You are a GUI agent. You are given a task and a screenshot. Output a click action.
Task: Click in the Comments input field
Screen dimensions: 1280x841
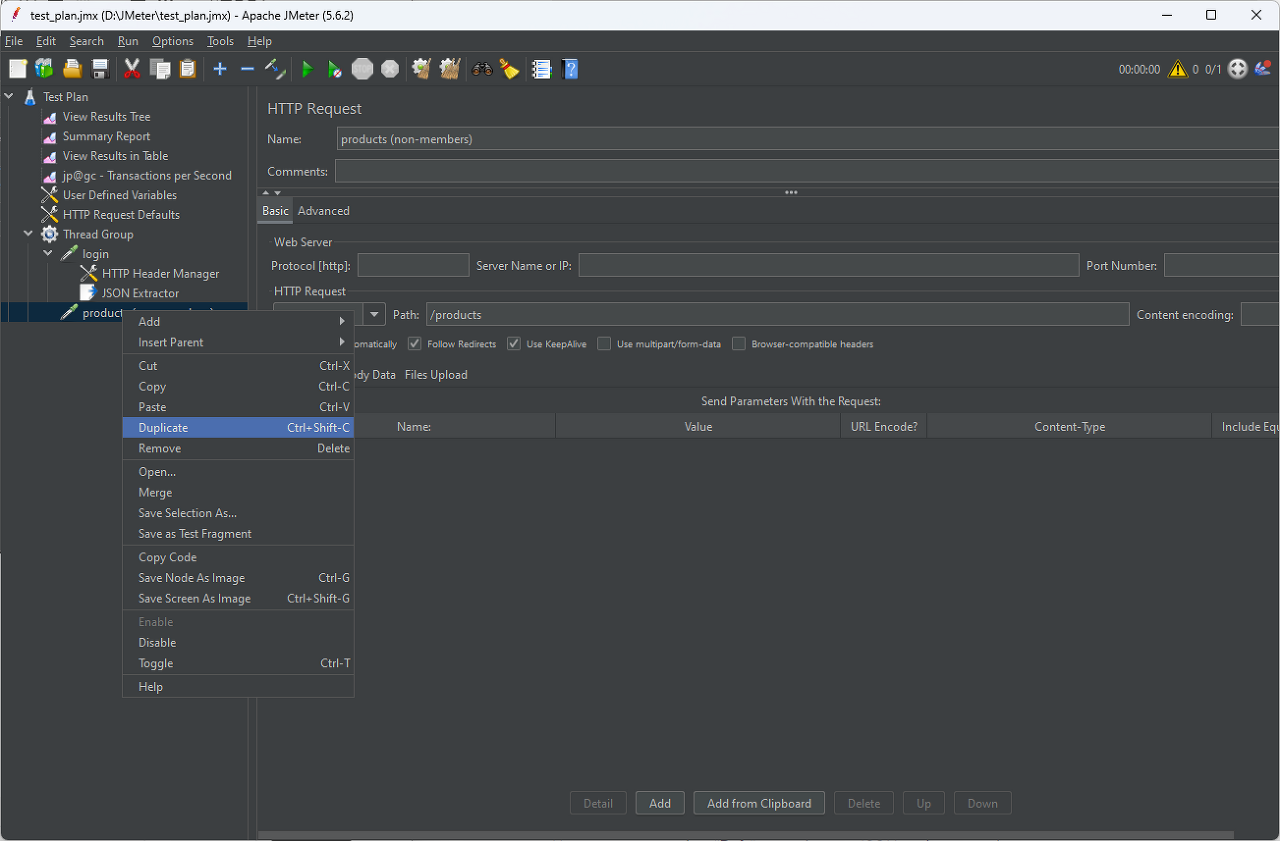coord(807,171)
